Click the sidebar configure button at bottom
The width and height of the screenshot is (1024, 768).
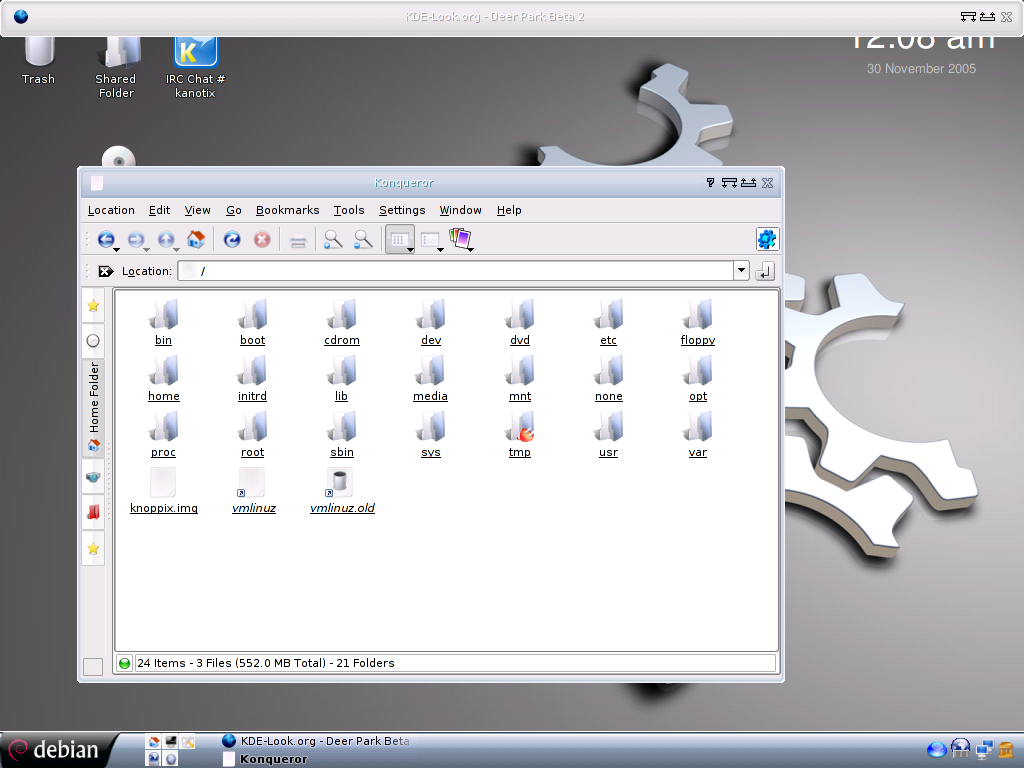[93, 667]
